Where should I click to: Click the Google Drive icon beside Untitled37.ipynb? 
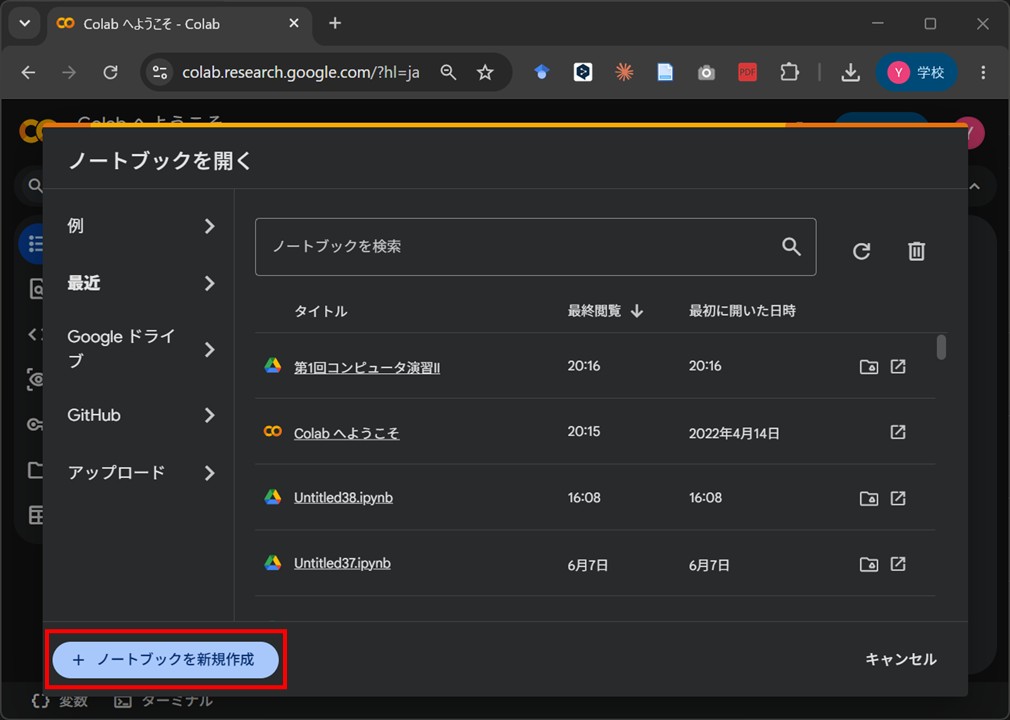coord(273,562)
